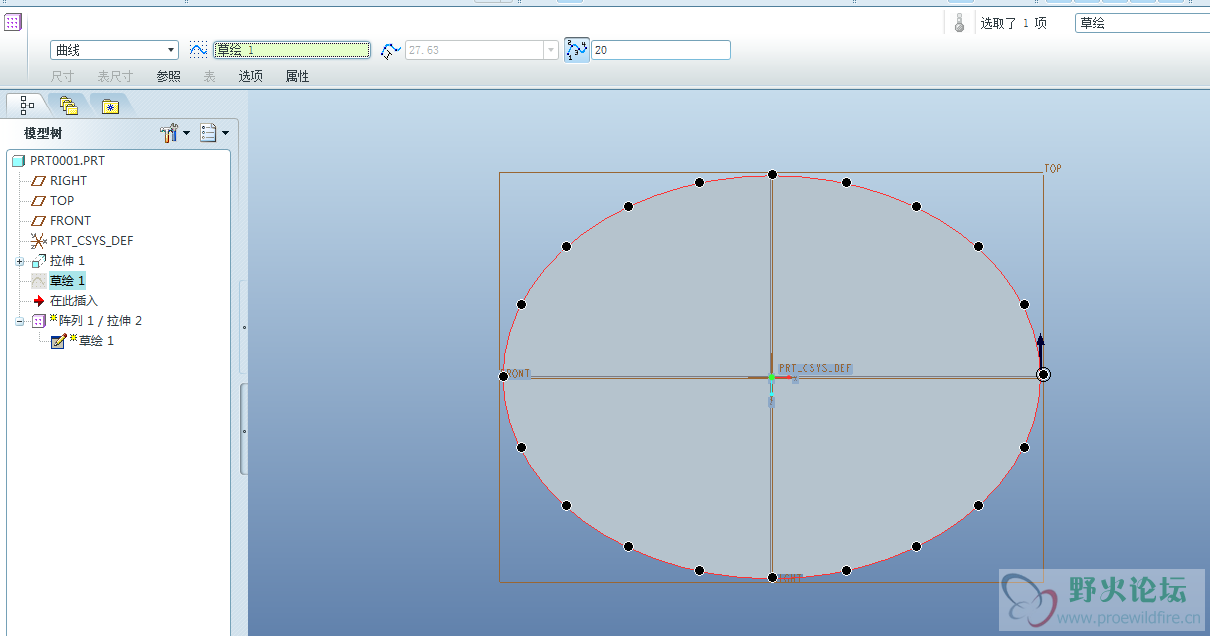Click the navigator panel collapse handle
The image size is (1210, 636).
tap(244, 431)
